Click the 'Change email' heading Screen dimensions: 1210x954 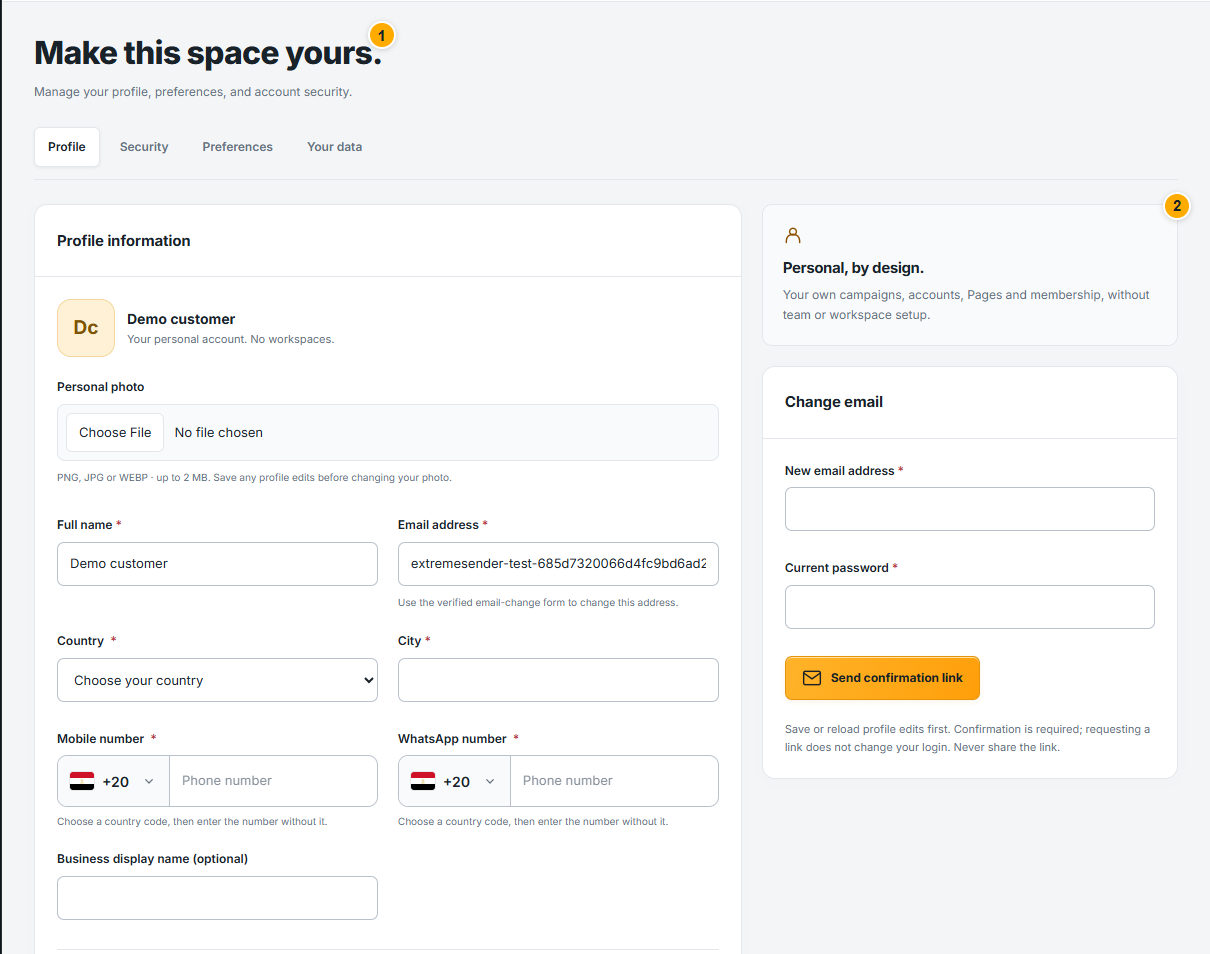coord(834,402)
